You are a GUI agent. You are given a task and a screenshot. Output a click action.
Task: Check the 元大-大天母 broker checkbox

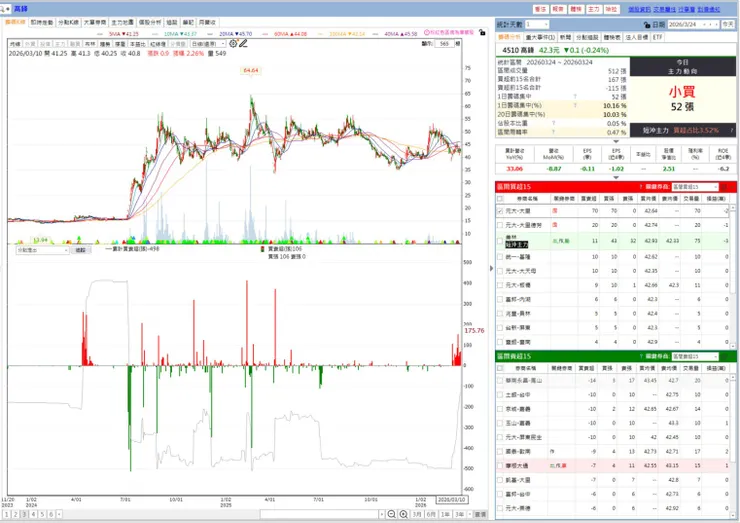point(500,271)
